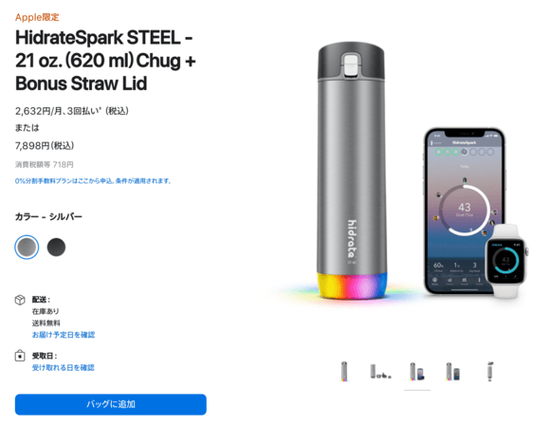Viewport: 550px width, 425px height.
Task: Click the delivery box icon
Action: tap(20, 300)
